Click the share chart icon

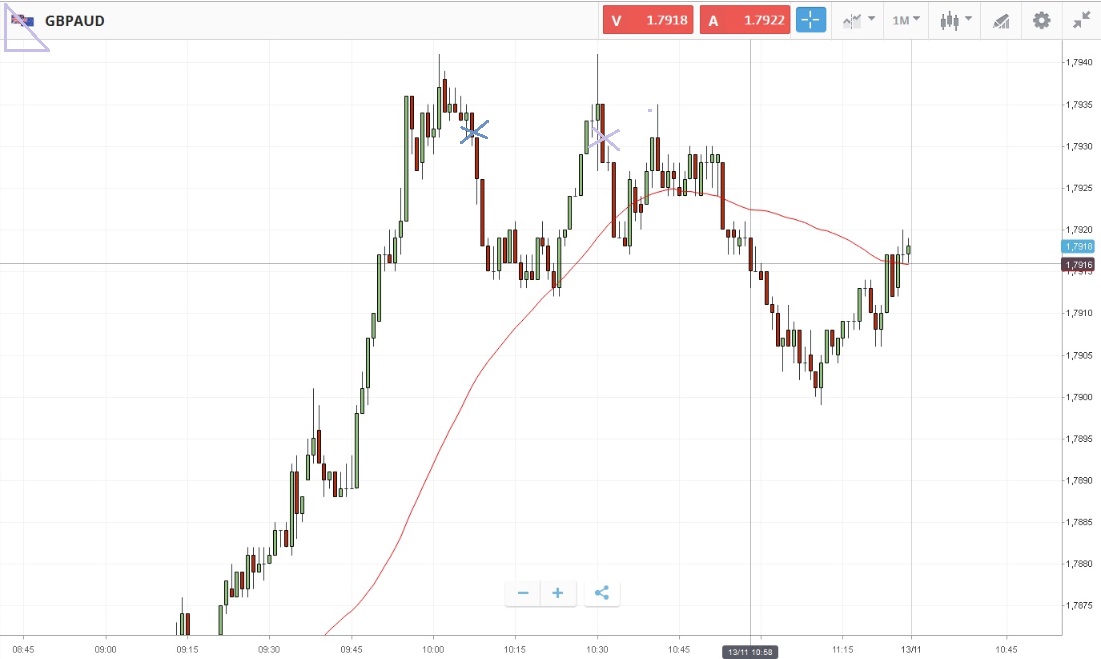tap(601, 593)
